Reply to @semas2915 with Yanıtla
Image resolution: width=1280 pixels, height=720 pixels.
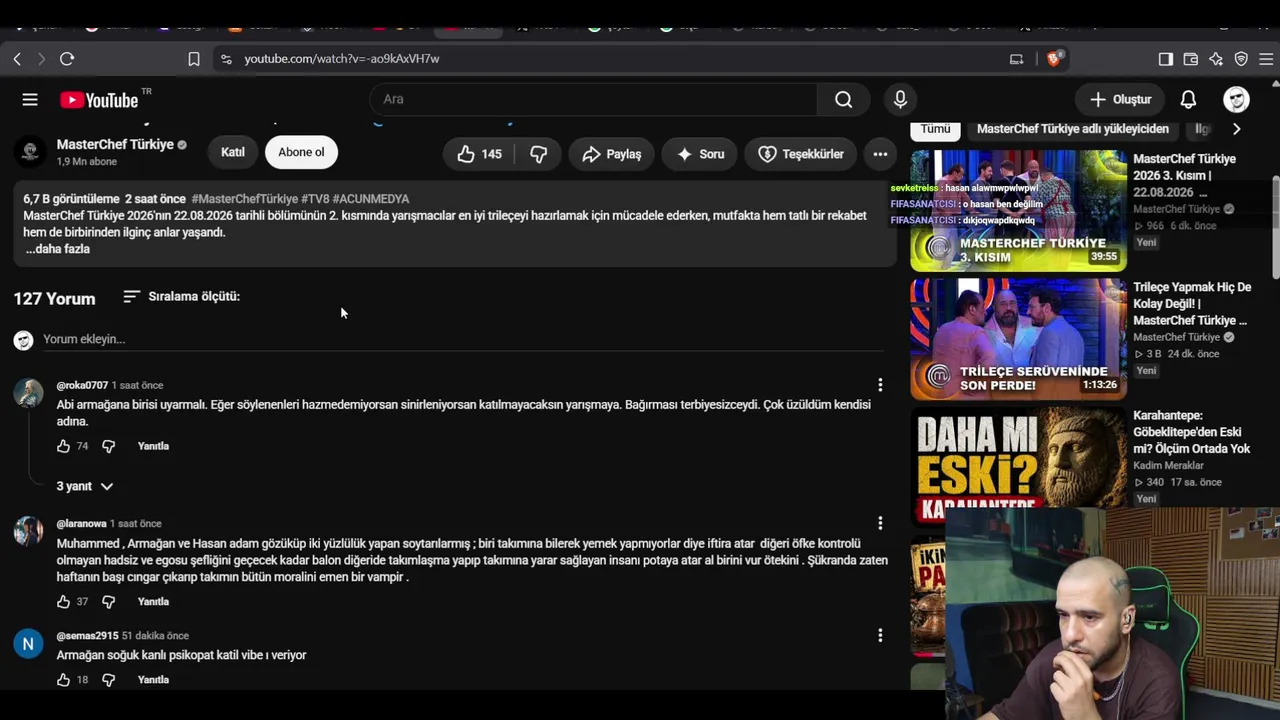pos(153,680)
